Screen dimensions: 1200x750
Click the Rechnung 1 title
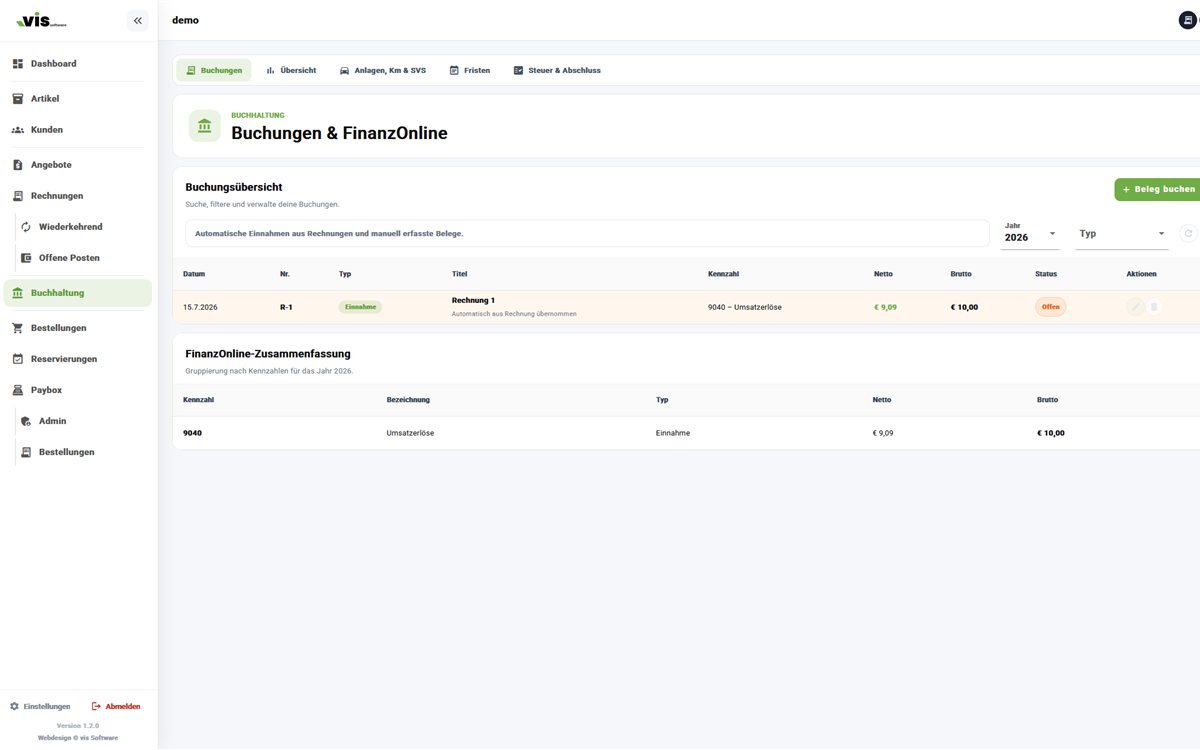(x=473, y=300)
